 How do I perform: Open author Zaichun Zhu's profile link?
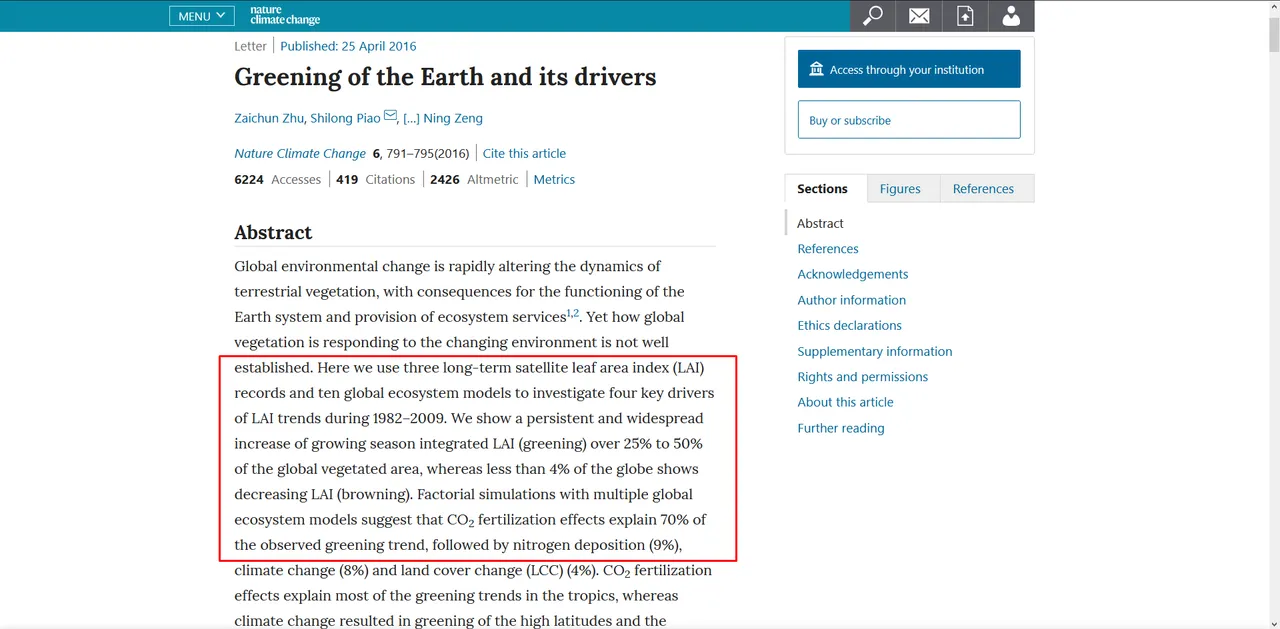(269, 118)
